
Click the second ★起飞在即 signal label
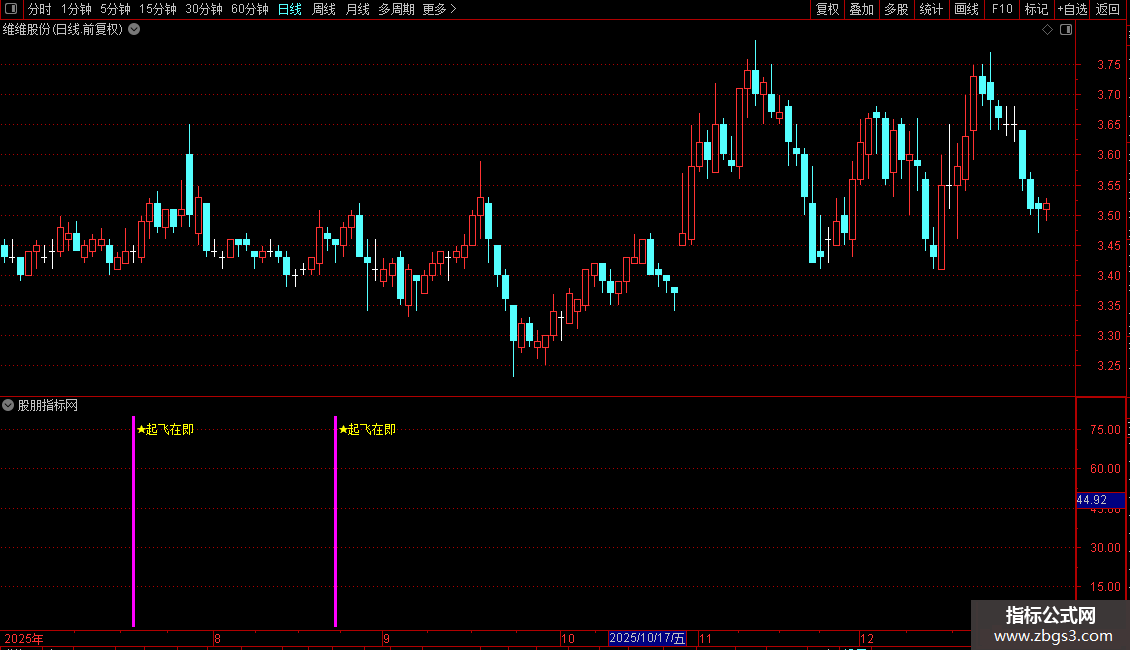[367, 429]
